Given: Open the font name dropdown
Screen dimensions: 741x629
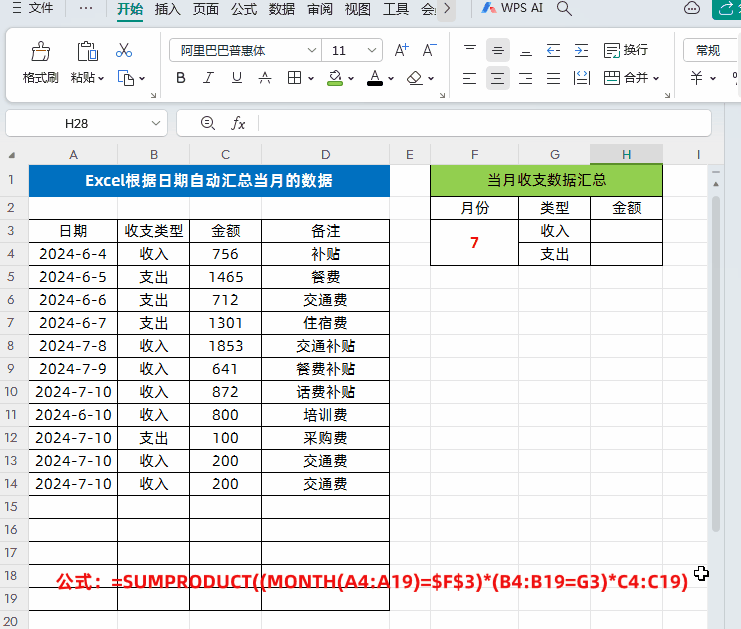Looking at the screenshot, I should [x=311, y=50].
